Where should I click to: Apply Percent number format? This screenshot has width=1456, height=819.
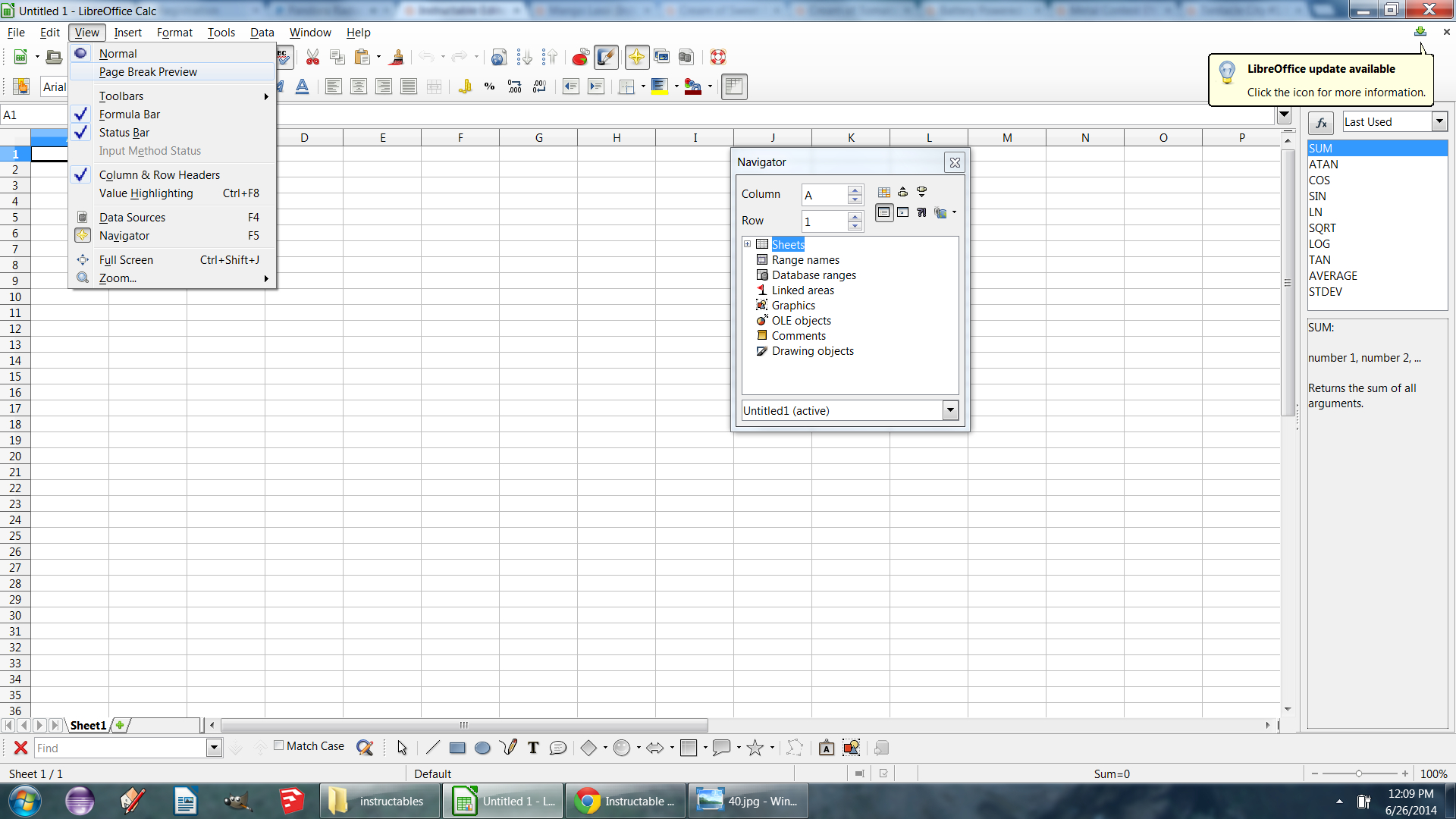(490, 86)
